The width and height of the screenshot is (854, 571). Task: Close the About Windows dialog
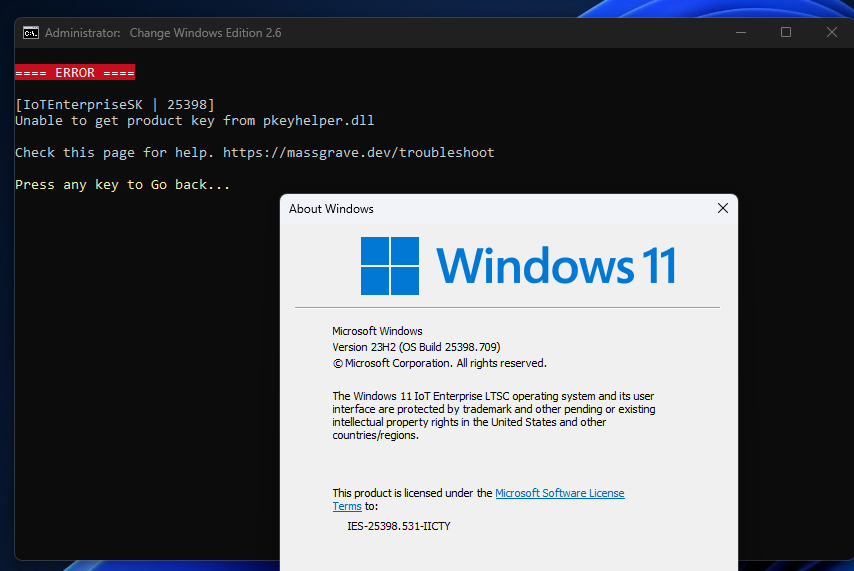723,208
